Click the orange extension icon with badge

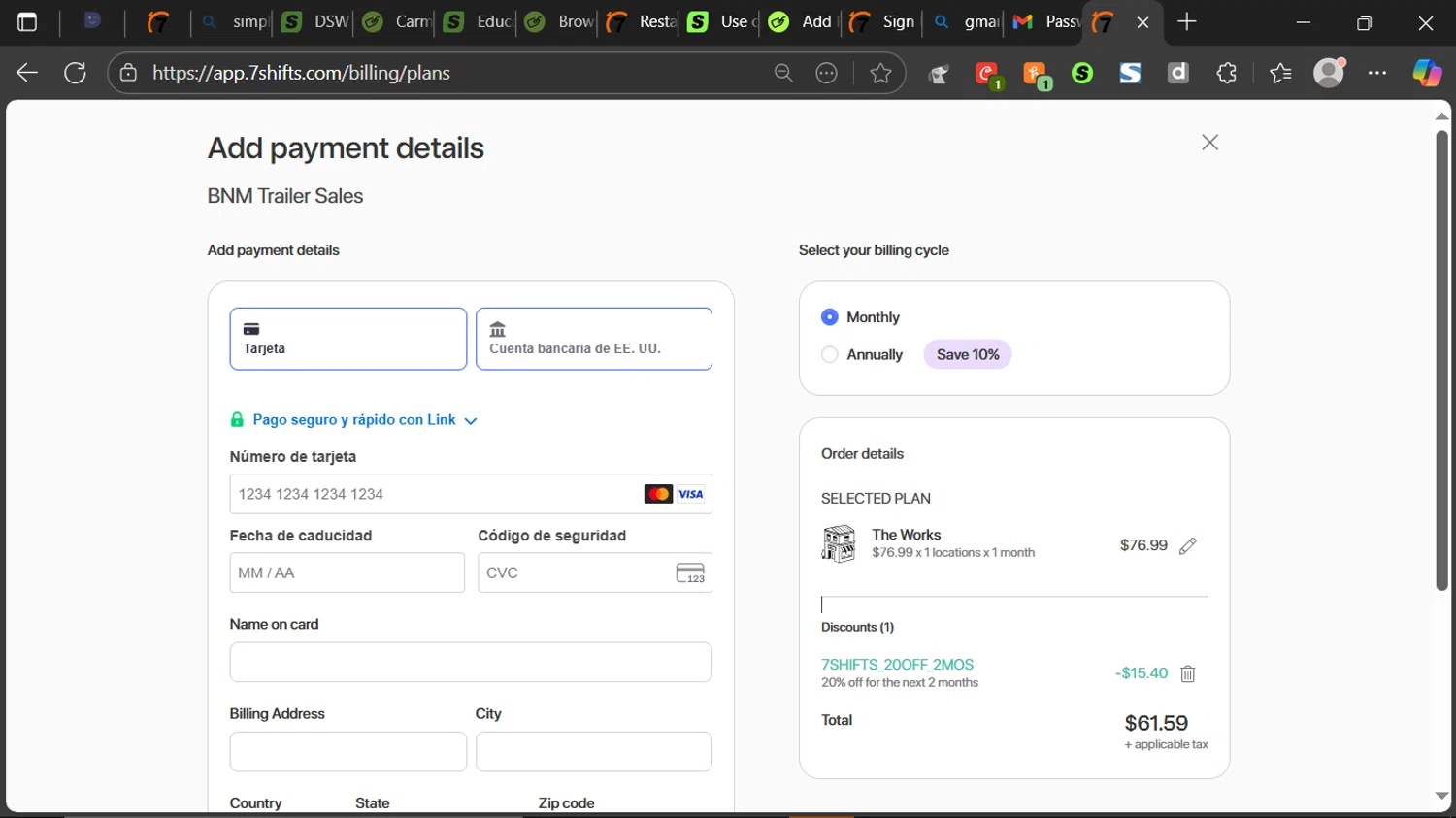tap(1036, 74)
